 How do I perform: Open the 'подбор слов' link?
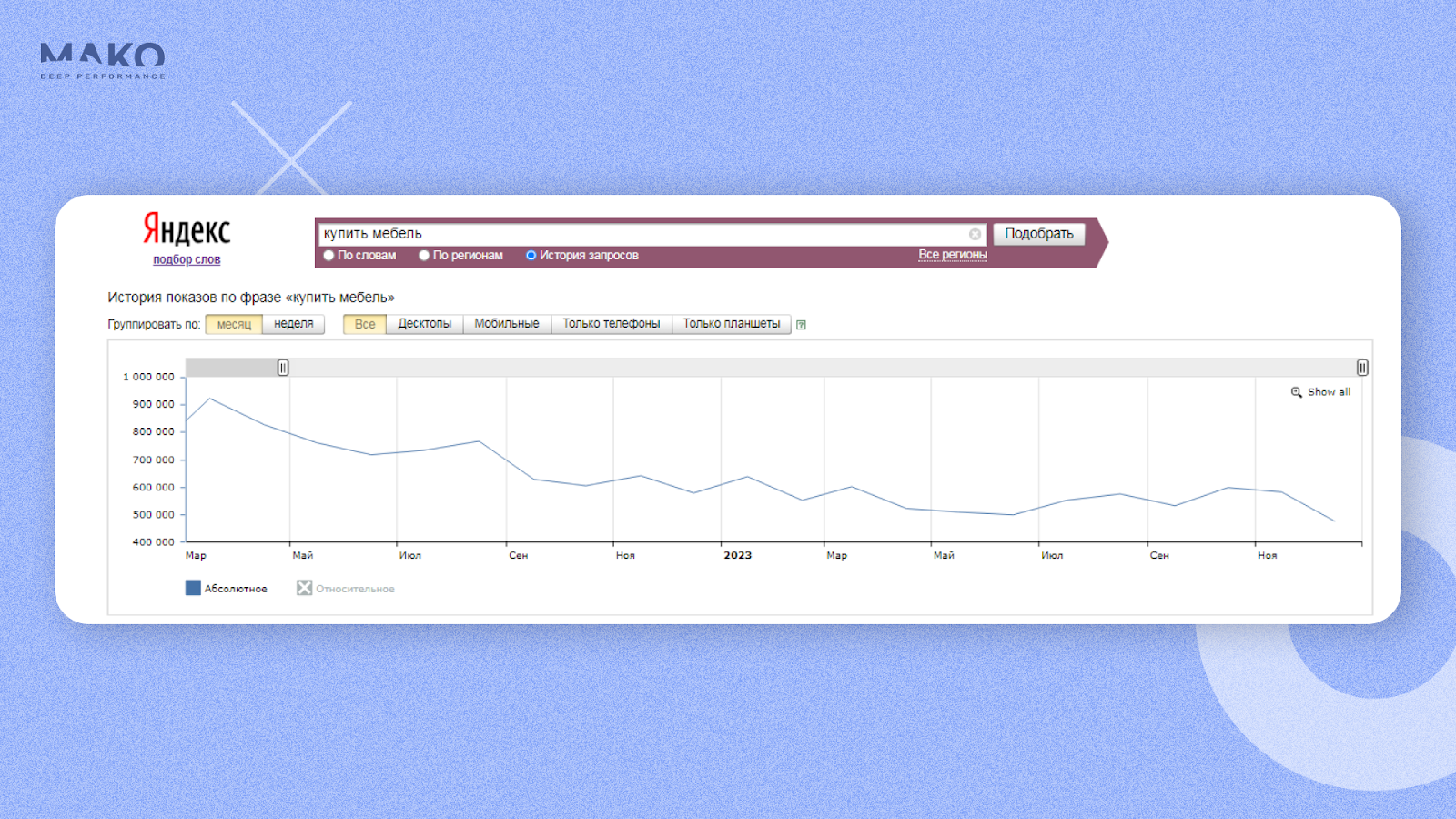187,259
